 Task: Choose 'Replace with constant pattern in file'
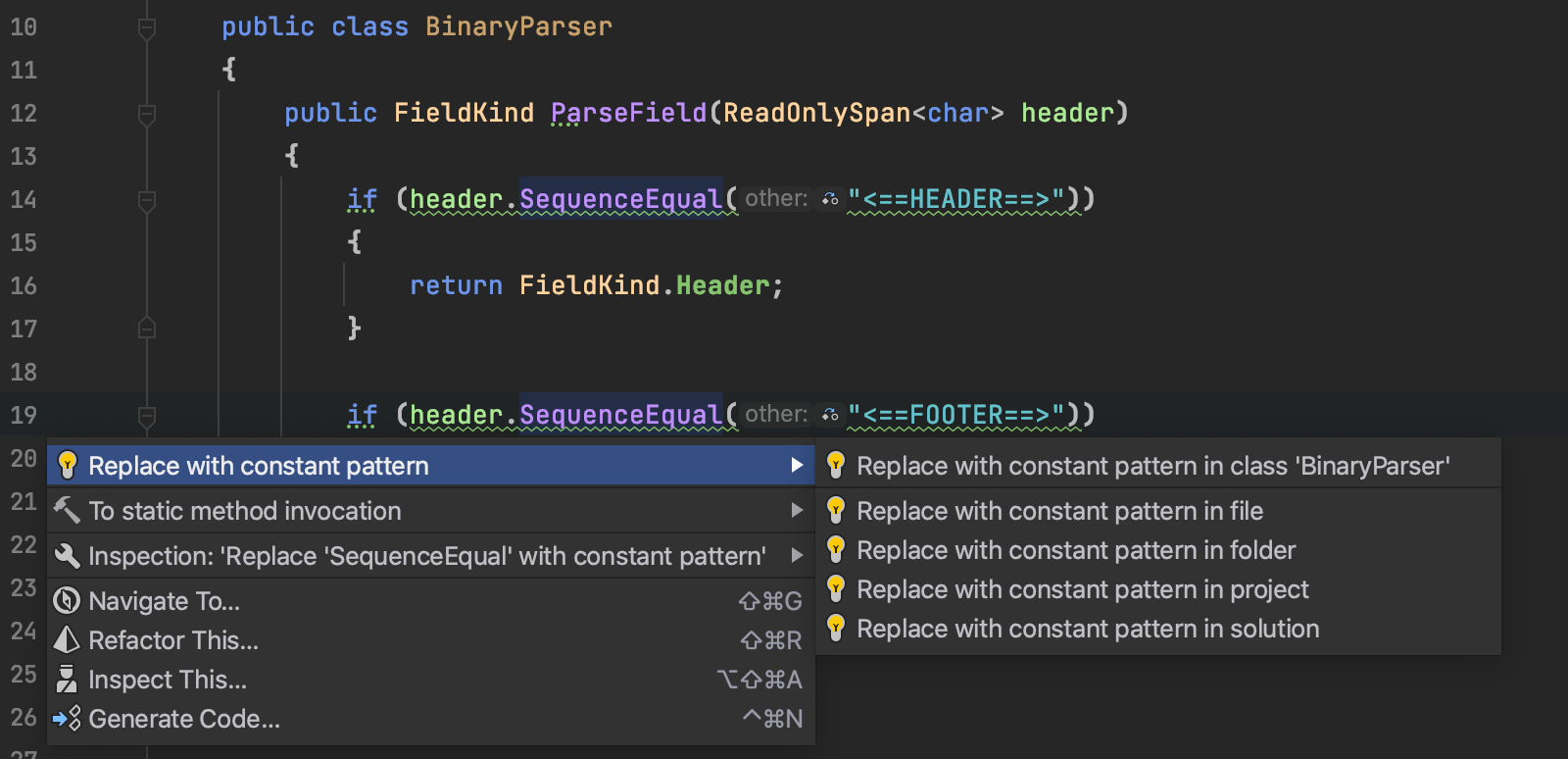[x=1059, y=511]
